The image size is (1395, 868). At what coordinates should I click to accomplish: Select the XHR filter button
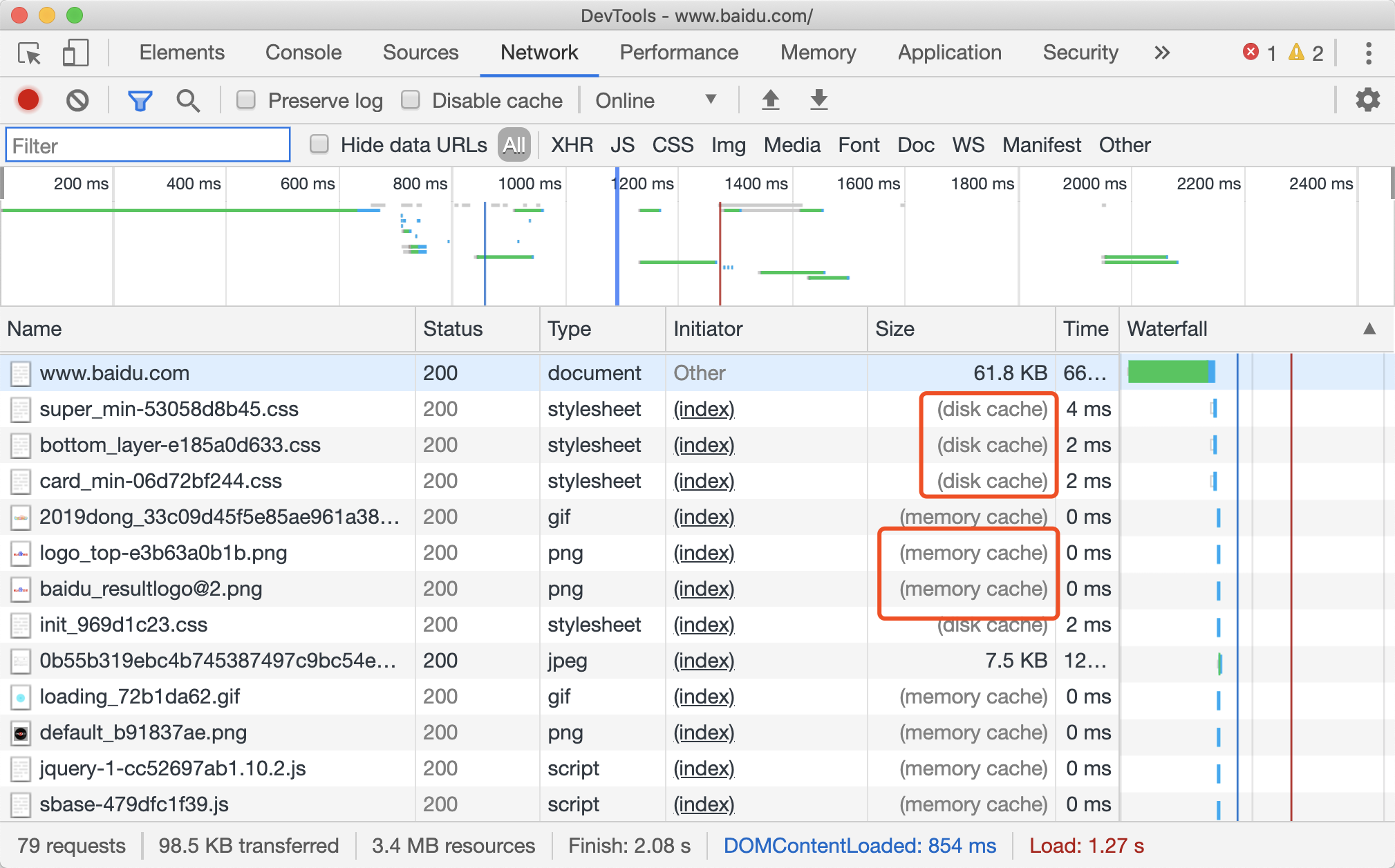point(570,145)
